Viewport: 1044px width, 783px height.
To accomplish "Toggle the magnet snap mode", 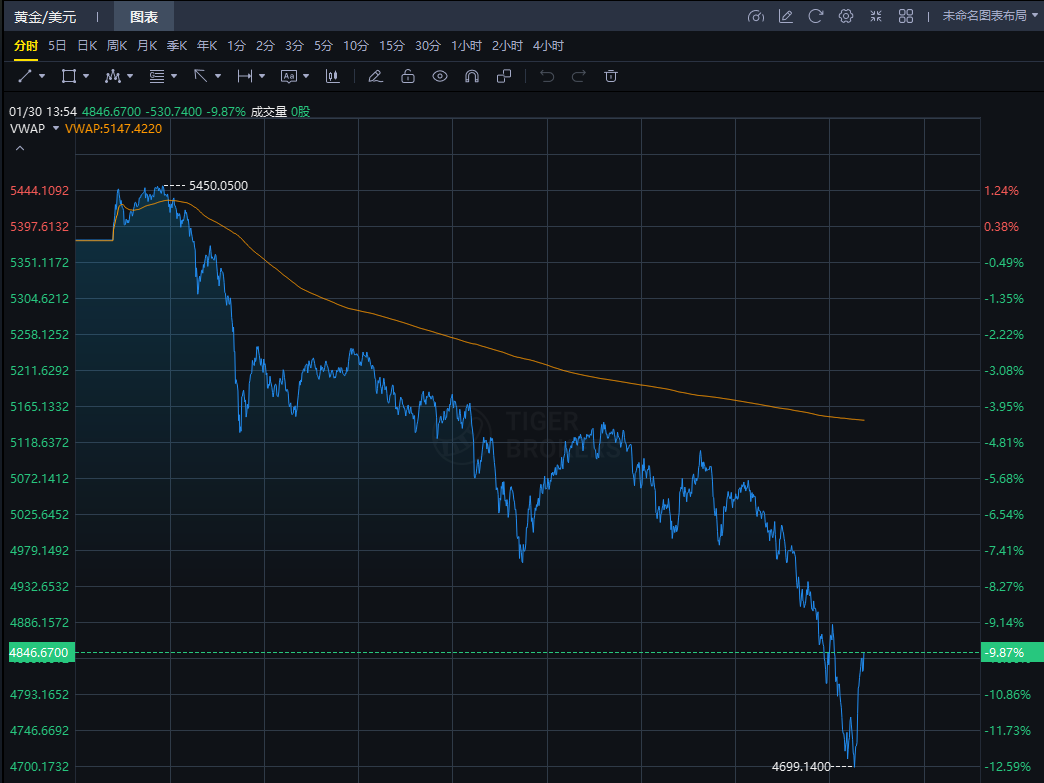I will (471, 76).
